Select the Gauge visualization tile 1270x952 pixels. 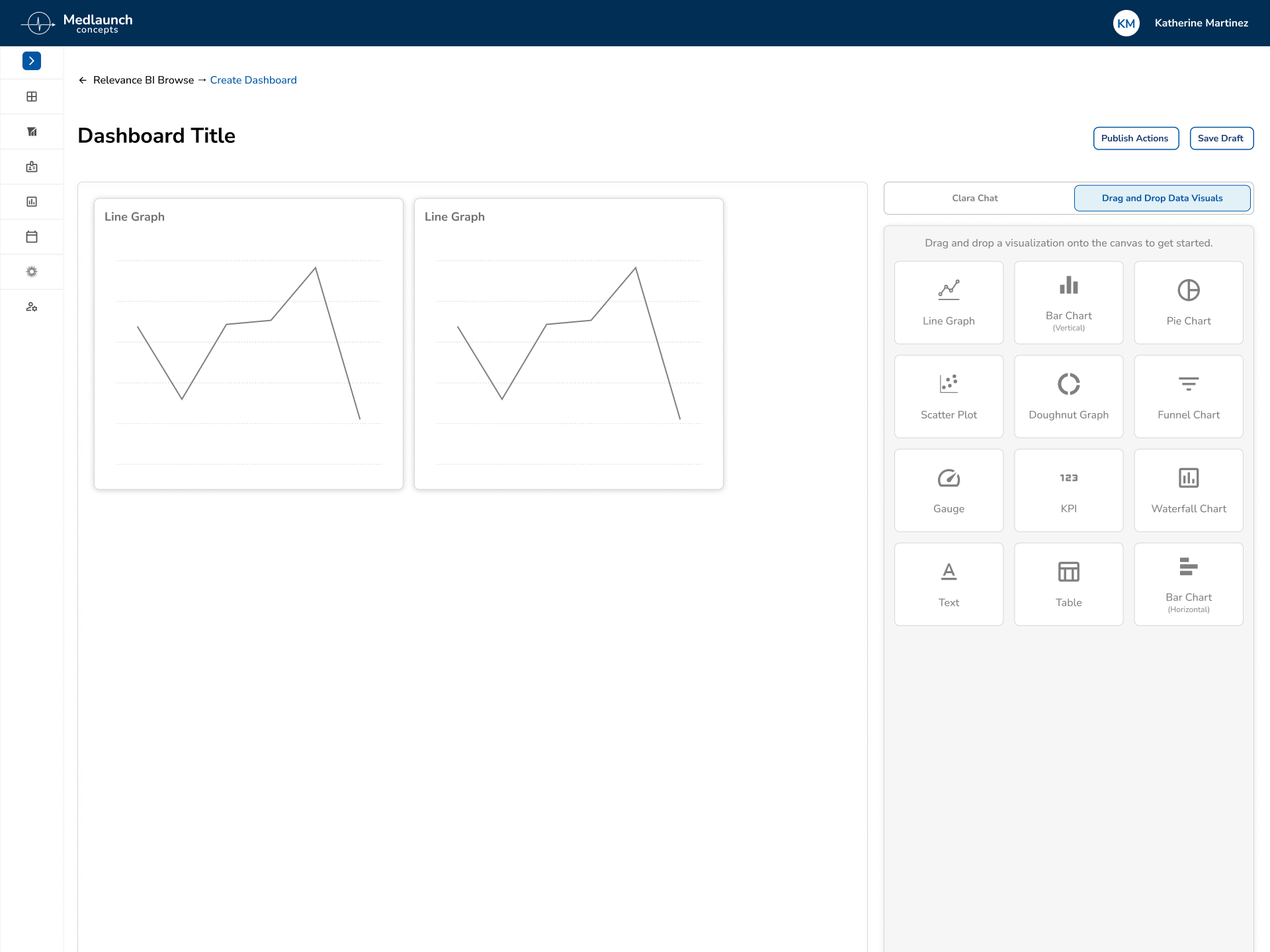(949, 491)
